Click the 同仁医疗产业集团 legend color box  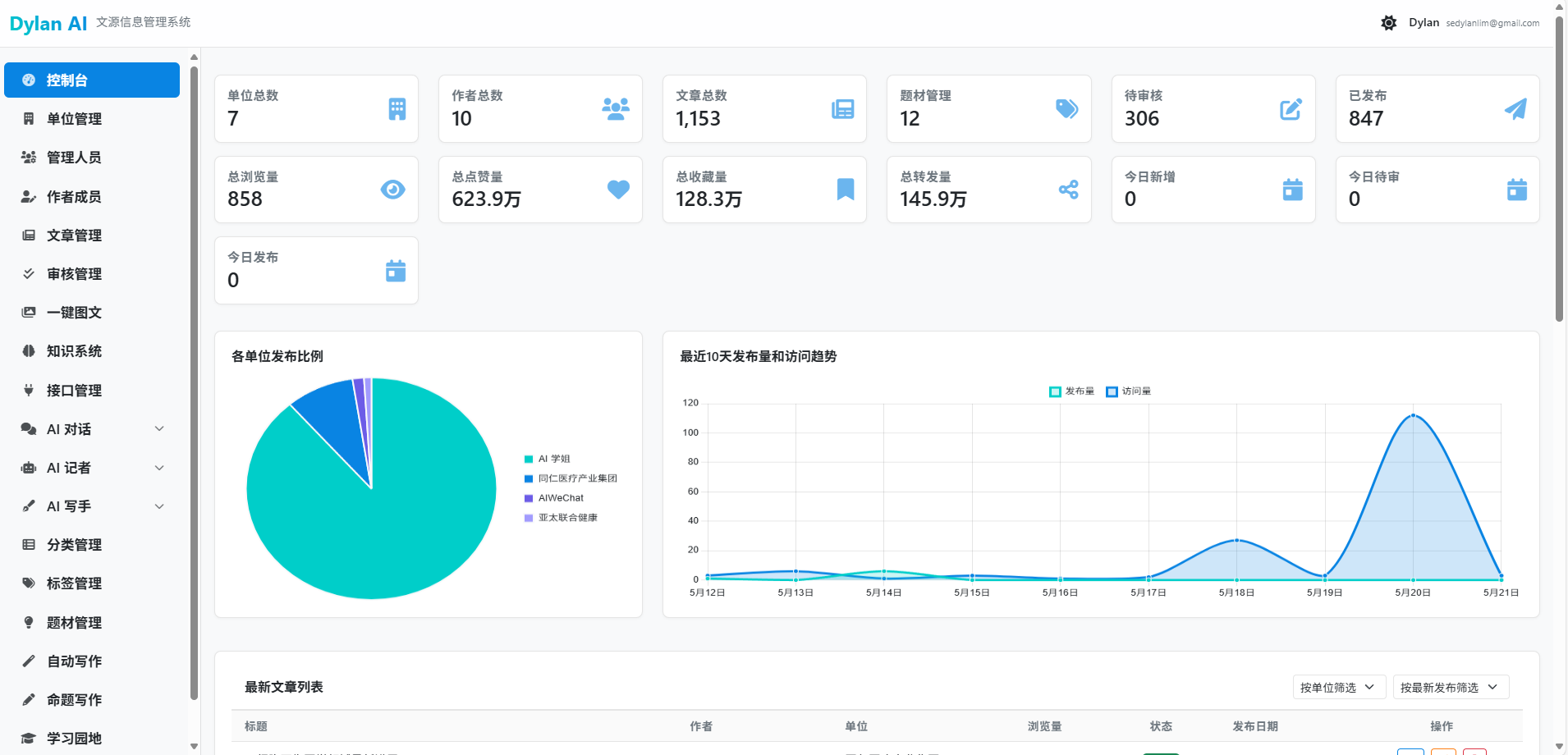click(x=529, y=478)
